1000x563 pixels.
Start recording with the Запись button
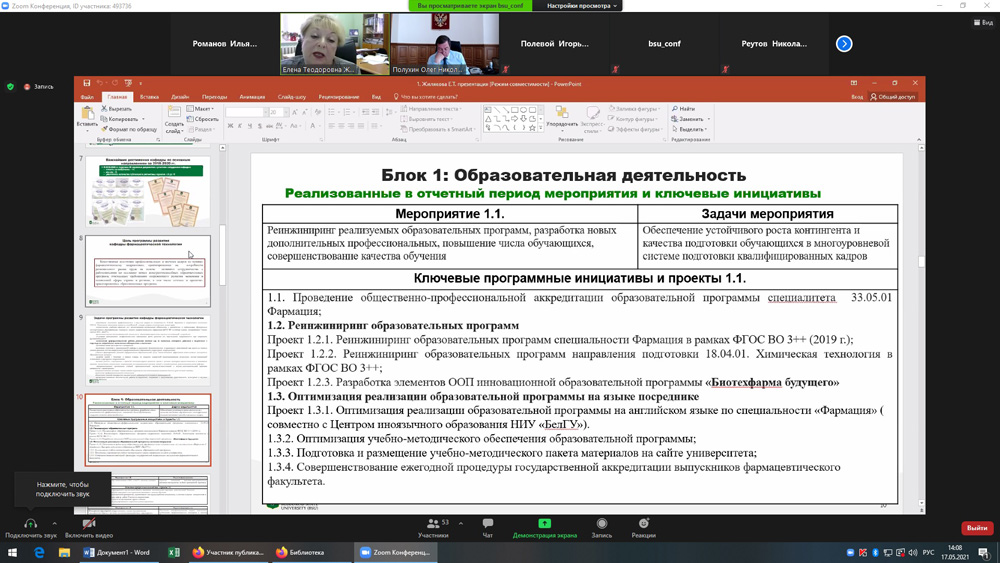(601, 524)
